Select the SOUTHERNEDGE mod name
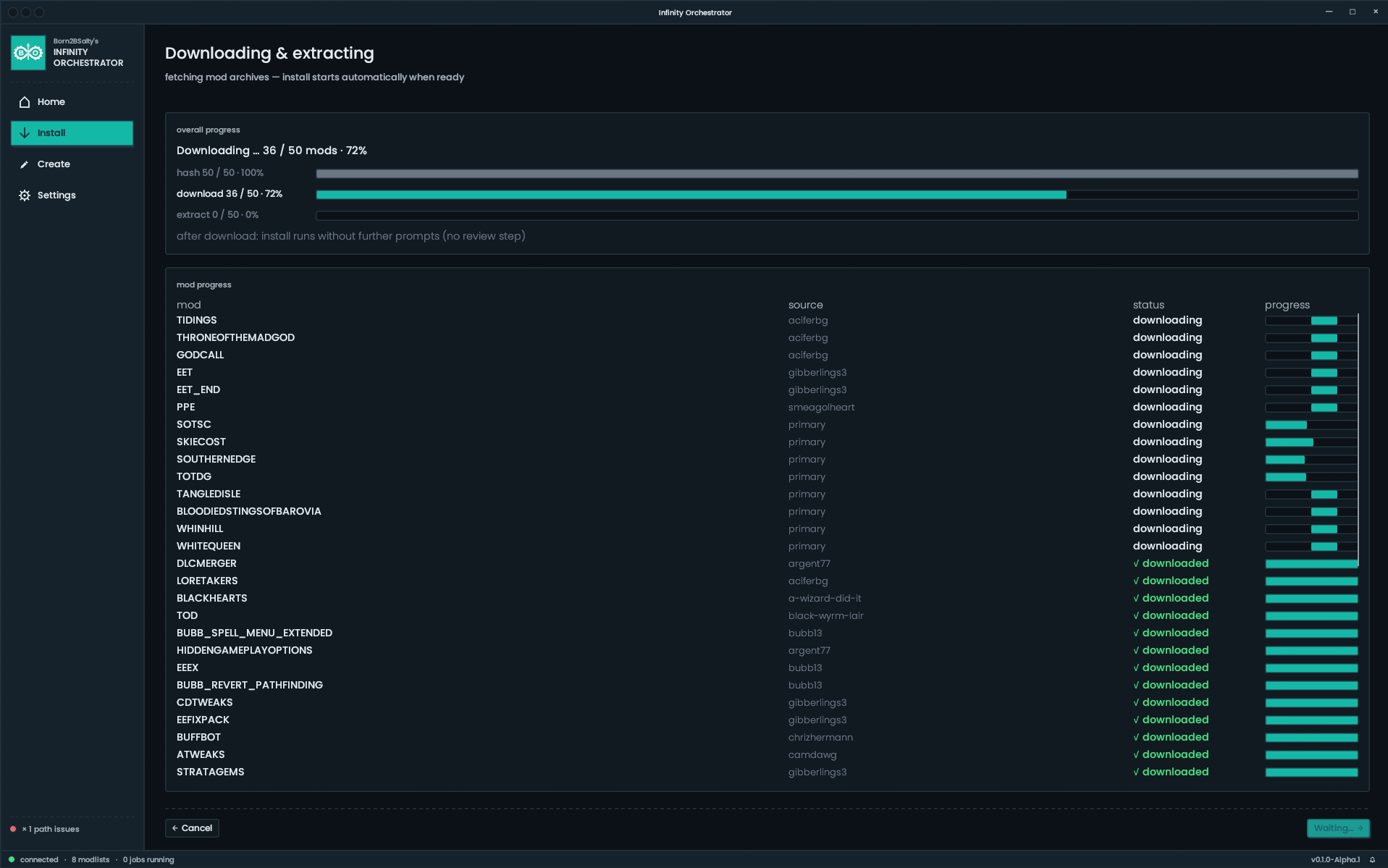 coord(216,459)
